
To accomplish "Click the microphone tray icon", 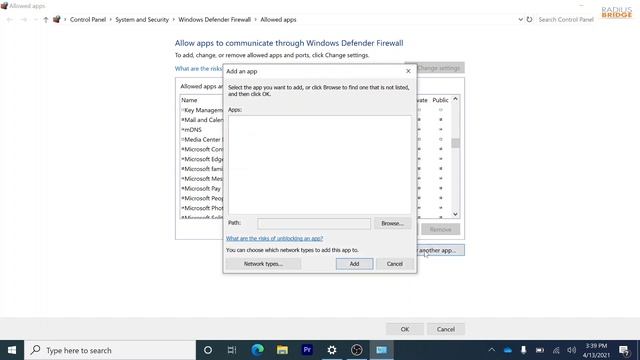I will (523, 350).
